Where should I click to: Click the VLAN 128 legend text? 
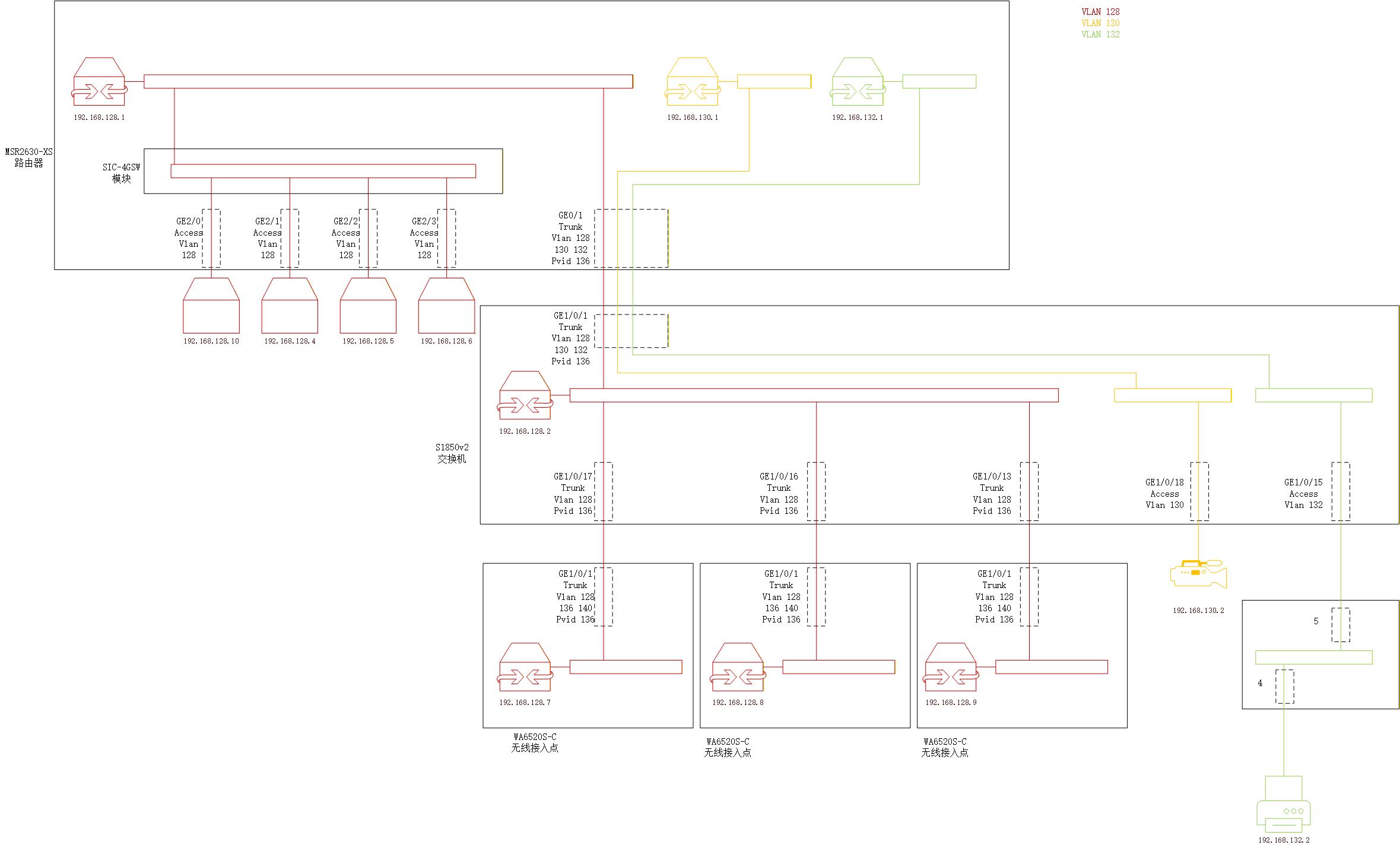(x=1100, y=12)
